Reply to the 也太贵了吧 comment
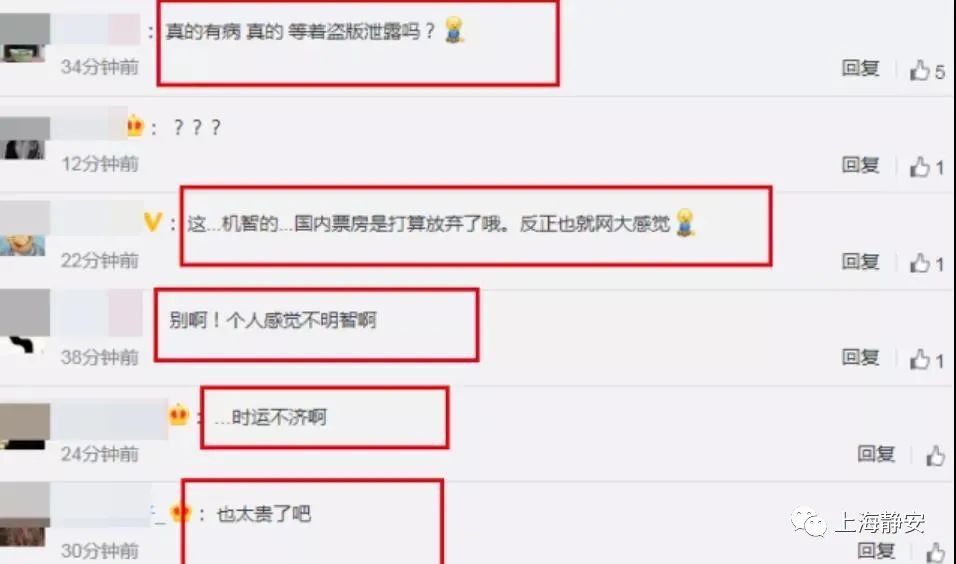 pos(876,550)
